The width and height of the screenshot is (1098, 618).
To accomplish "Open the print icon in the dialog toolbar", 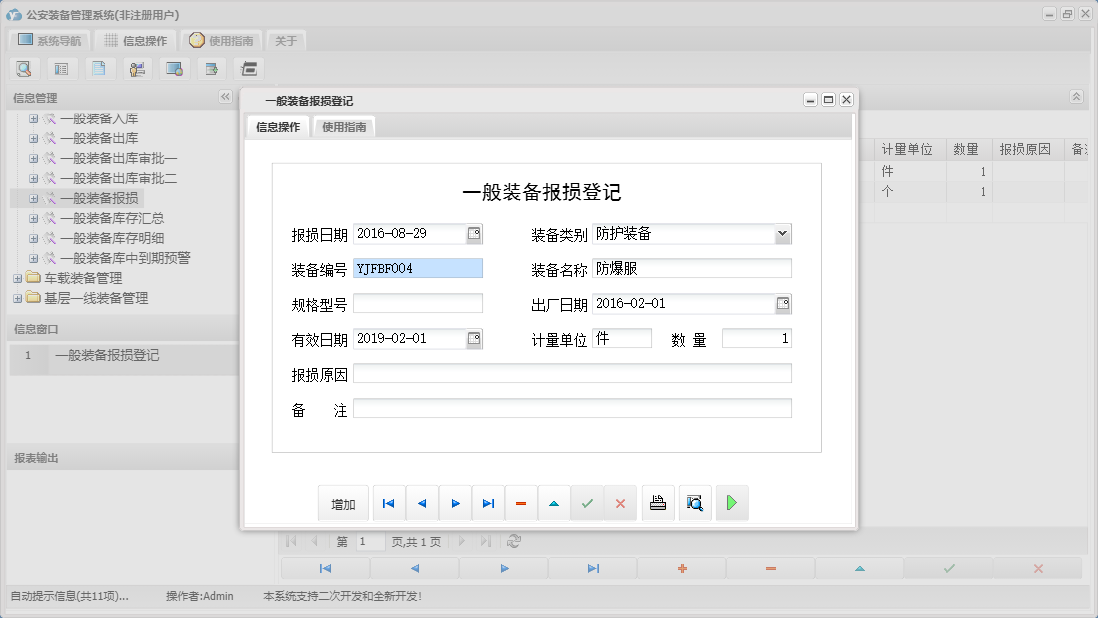I will pos(658,503).
